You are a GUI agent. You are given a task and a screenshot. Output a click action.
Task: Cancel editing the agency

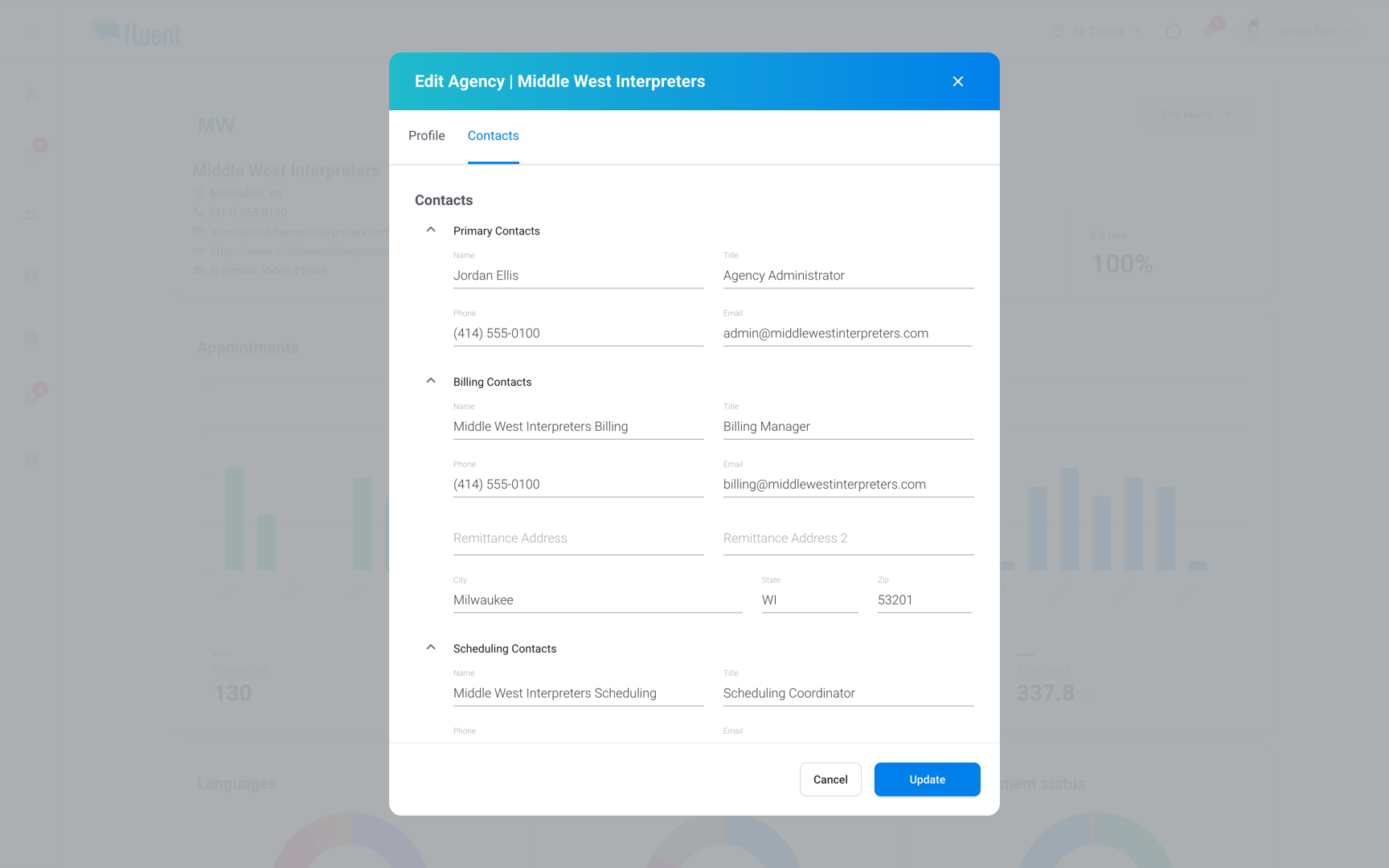pos(830,780)
